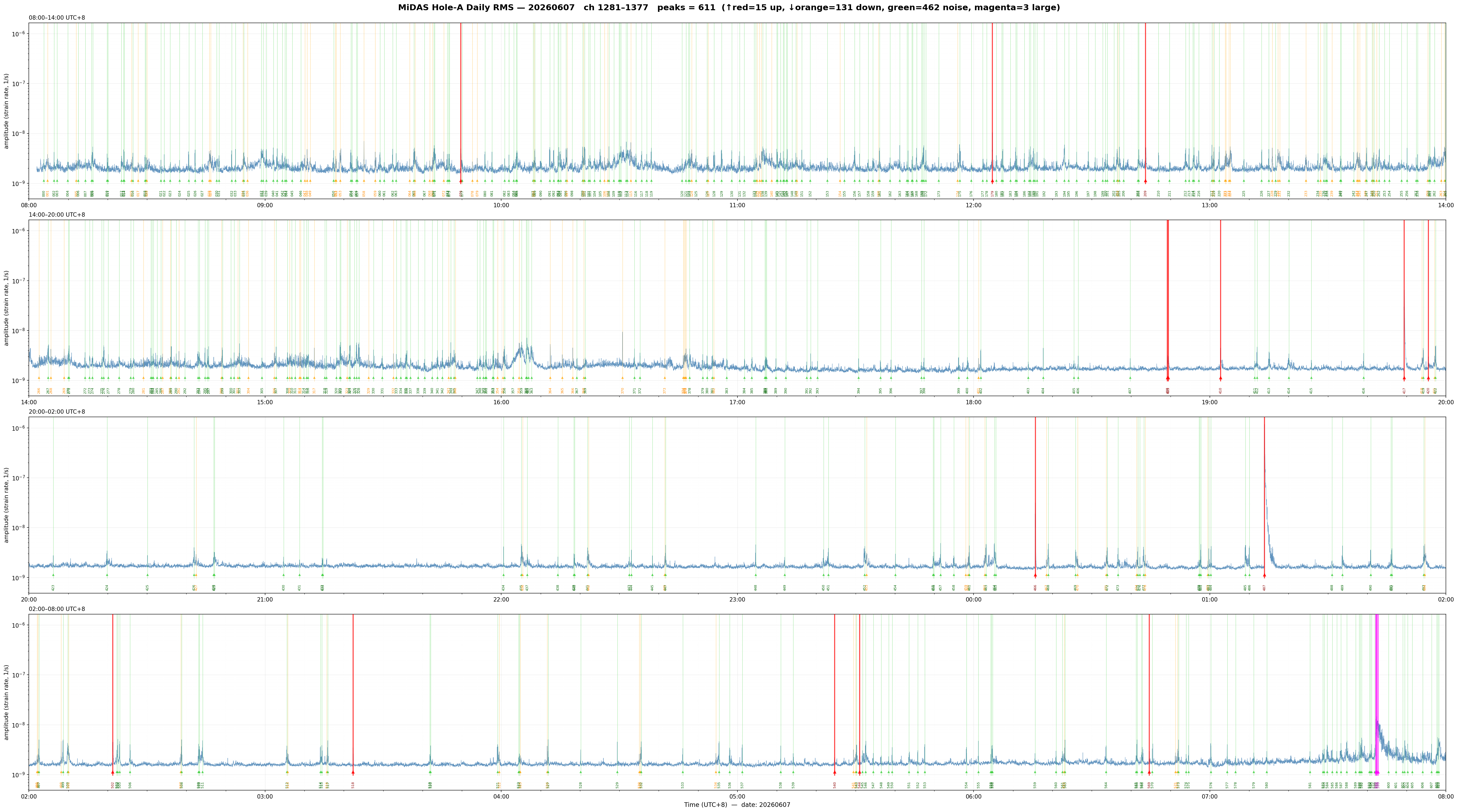Click the "04:00" time tick label
This screenshot has height=812, width=1458.
coord(501,796)
